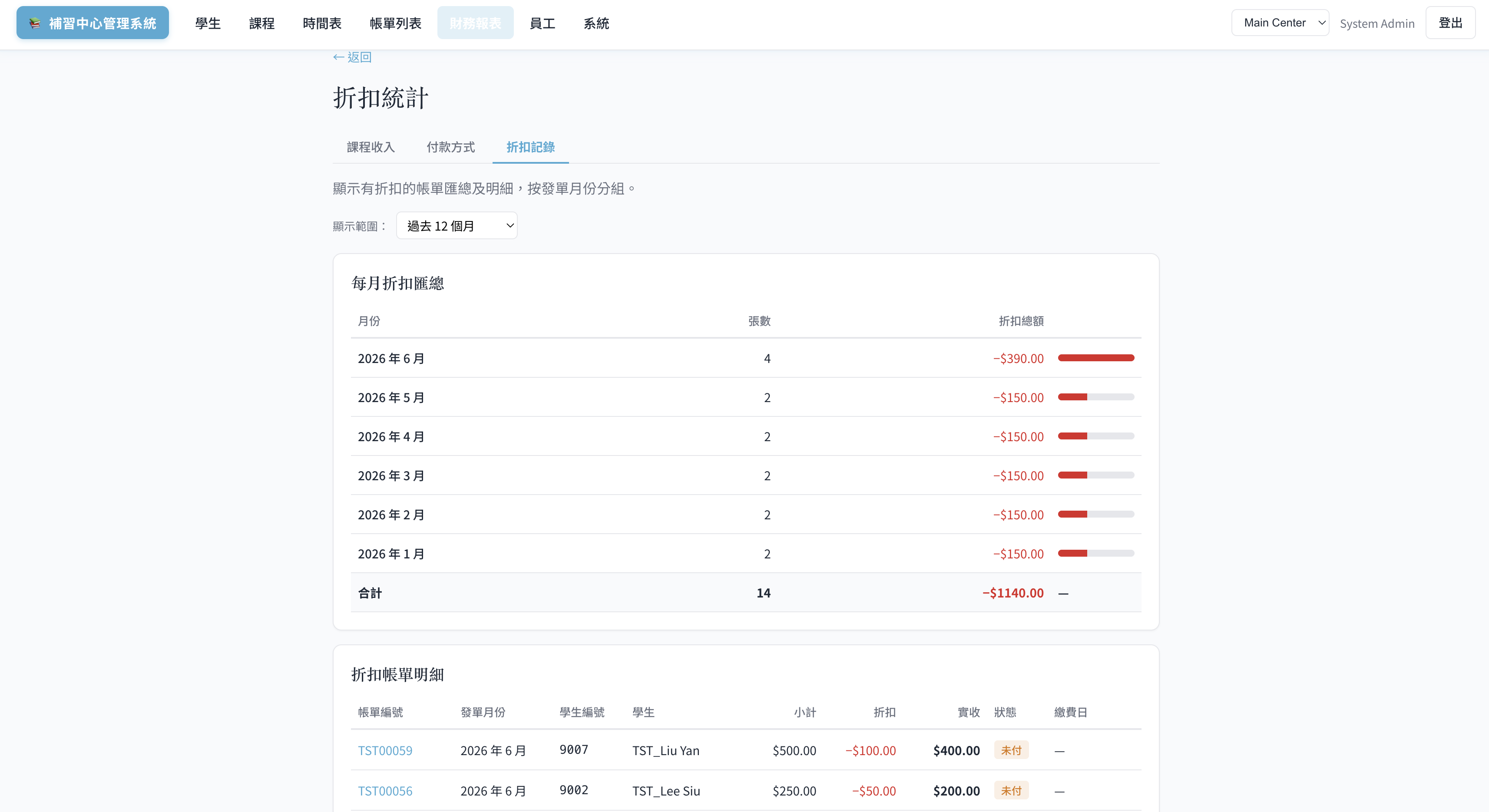Select the 2026 年 3 月 summary row
Image resolution: width=1489 pixels, height=812 pixels.
(746, 475)
